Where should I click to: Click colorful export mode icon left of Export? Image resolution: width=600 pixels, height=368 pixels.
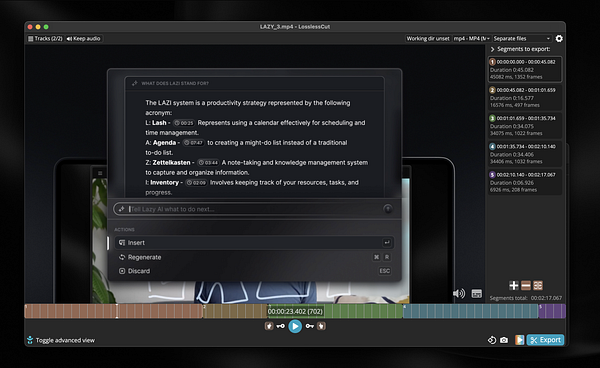pos(519,340)
